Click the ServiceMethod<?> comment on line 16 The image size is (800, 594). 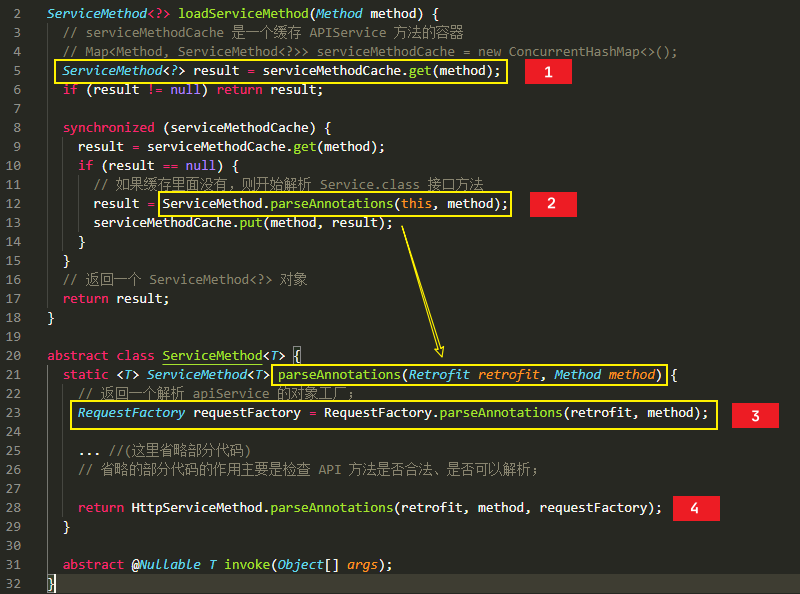point(185,280)
